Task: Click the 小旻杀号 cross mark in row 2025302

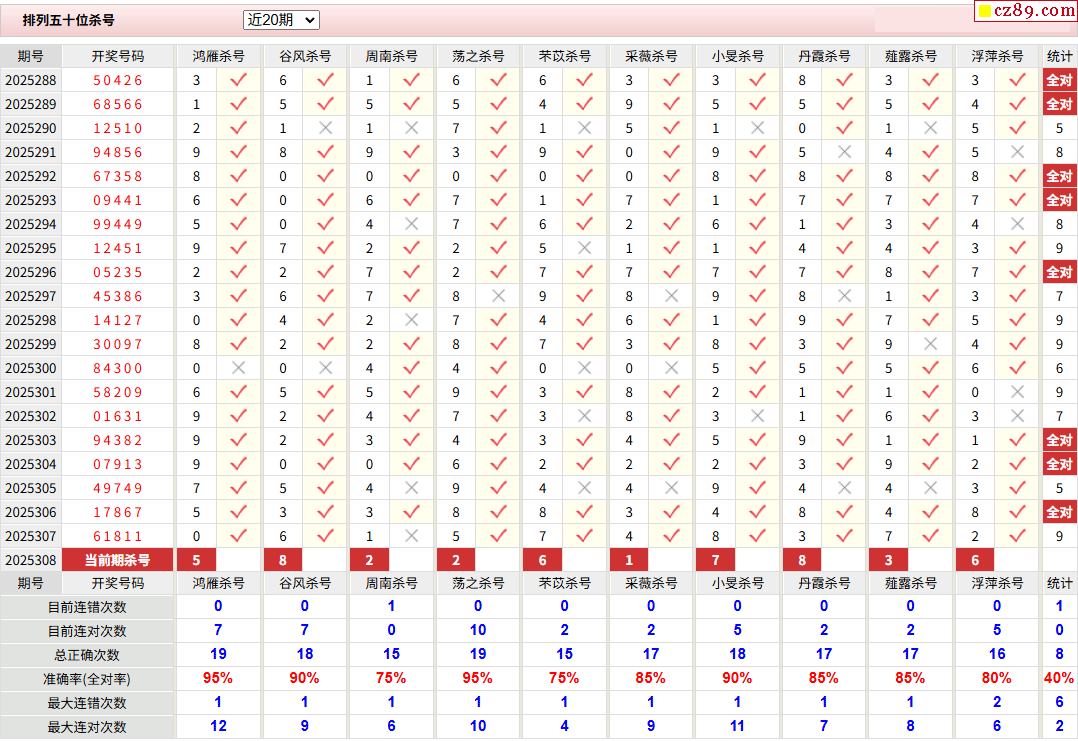Action: (758, 416)
